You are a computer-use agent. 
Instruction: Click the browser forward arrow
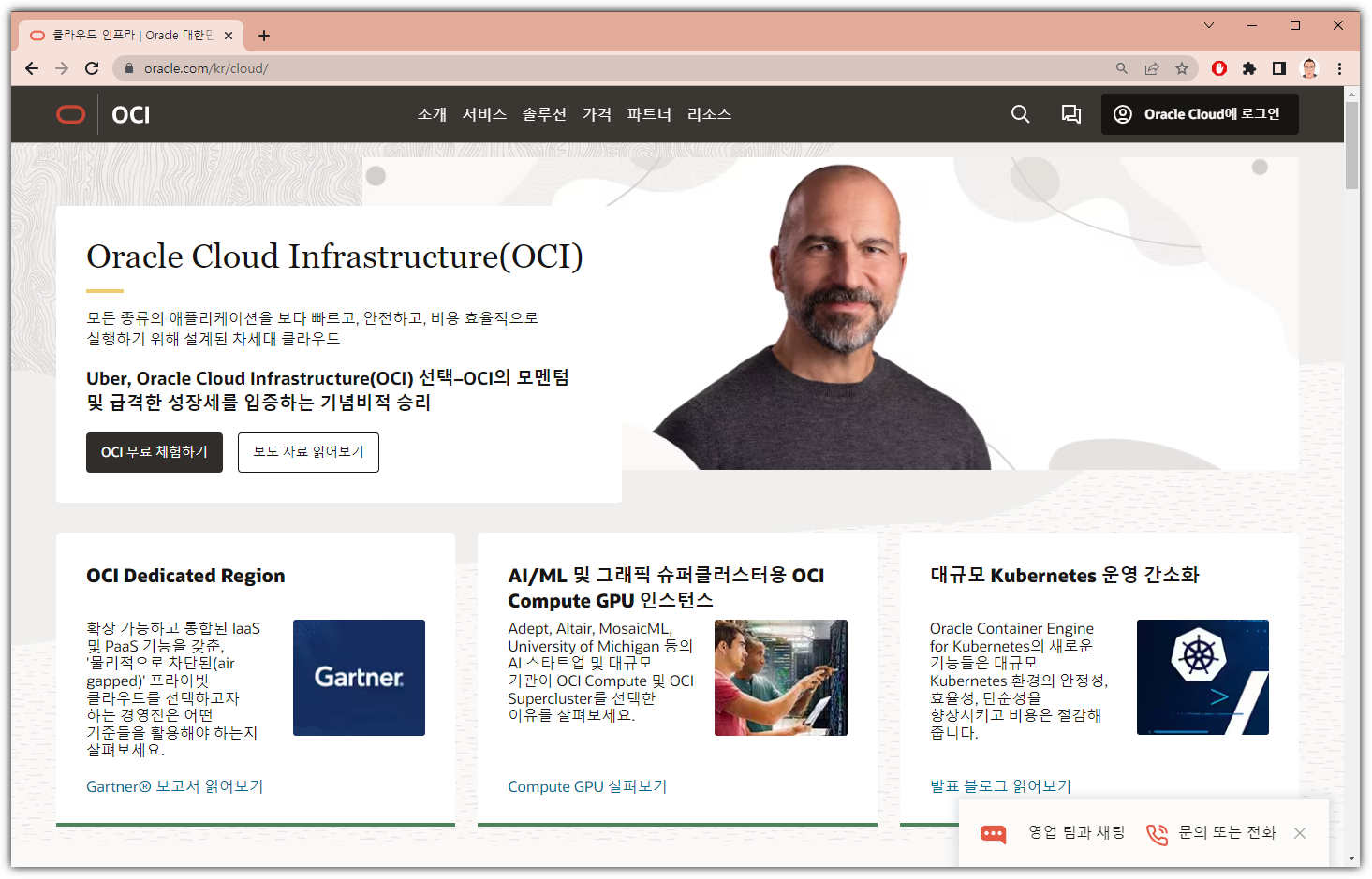click(62, 68)
